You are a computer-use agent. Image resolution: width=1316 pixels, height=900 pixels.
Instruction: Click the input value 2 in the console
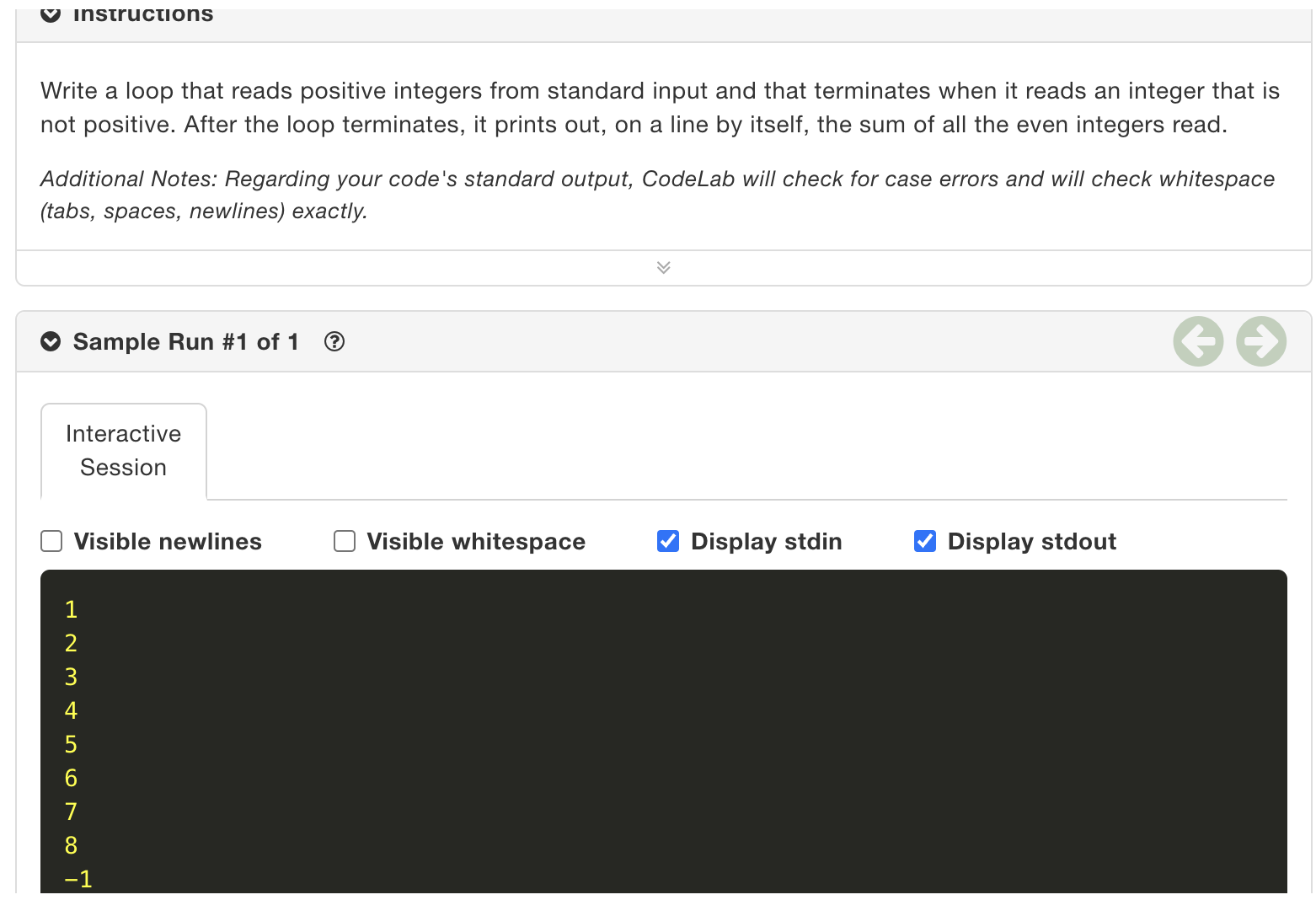click(x=71, y=643)
